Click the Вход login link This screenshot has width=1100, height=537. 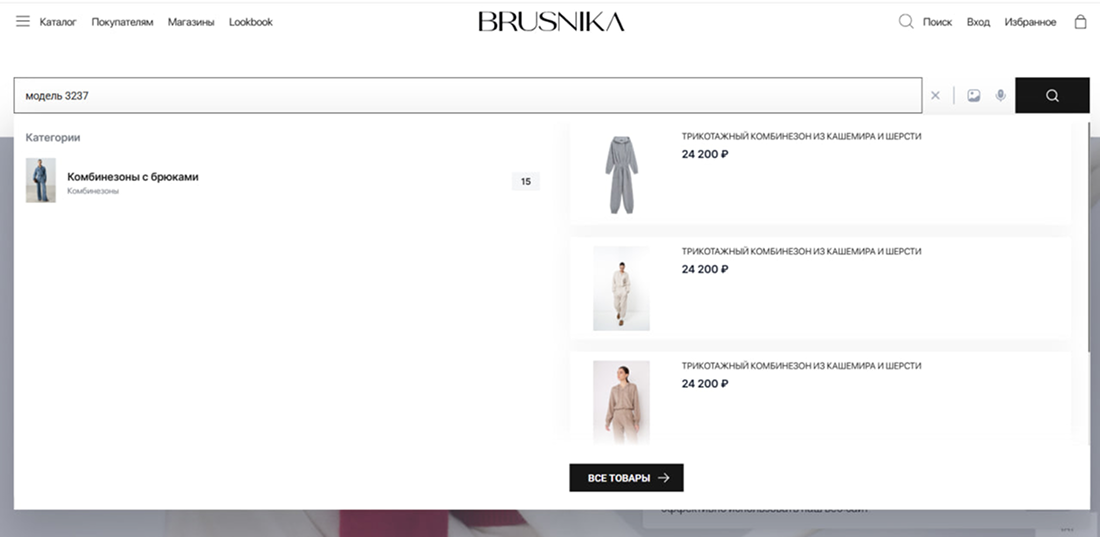978,22
